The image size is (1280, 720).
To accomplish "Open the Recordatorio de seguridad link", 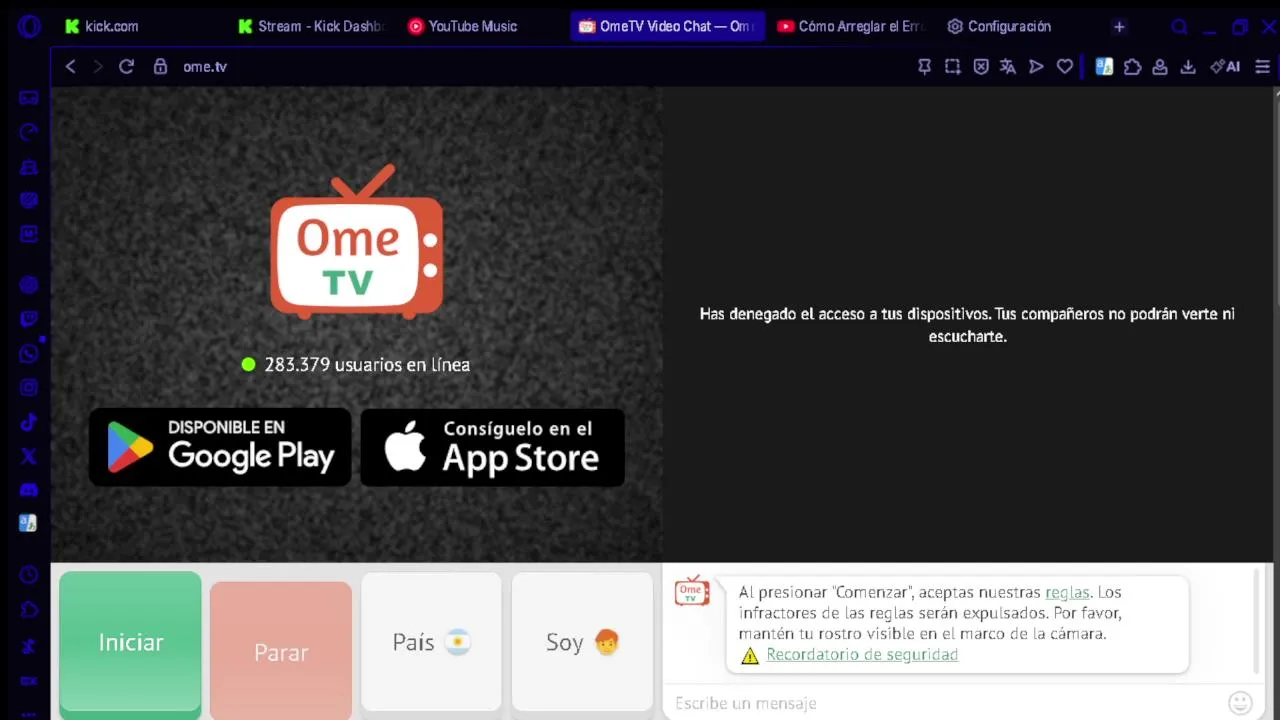I will pyautogui.click(x=862, y=654).
